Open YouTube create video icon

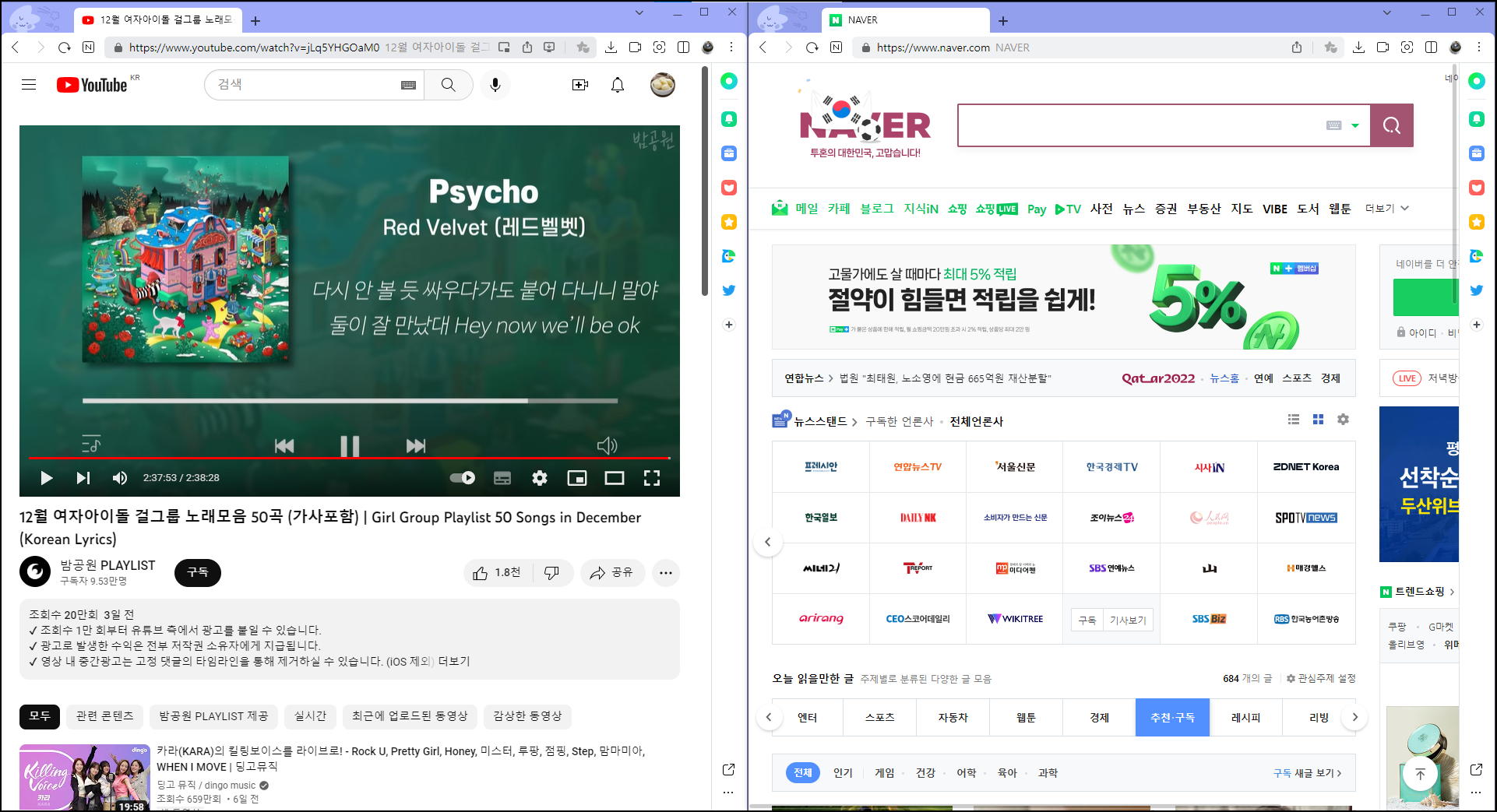tap(580, 85)
